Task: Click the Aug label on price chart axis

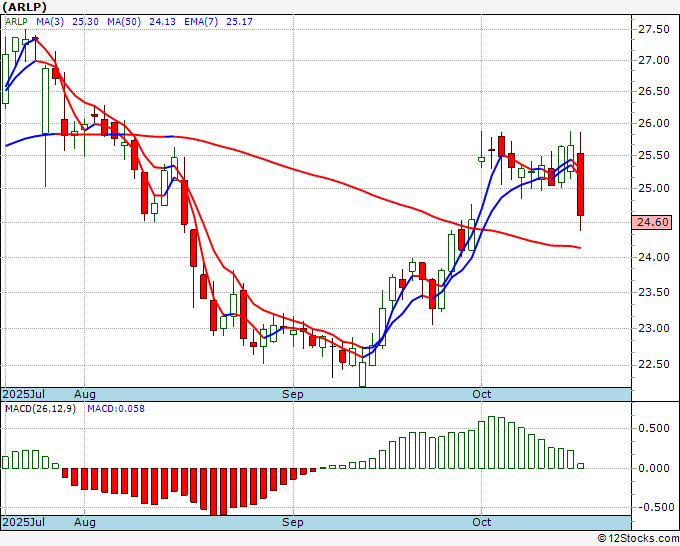Action: (85, 394)
